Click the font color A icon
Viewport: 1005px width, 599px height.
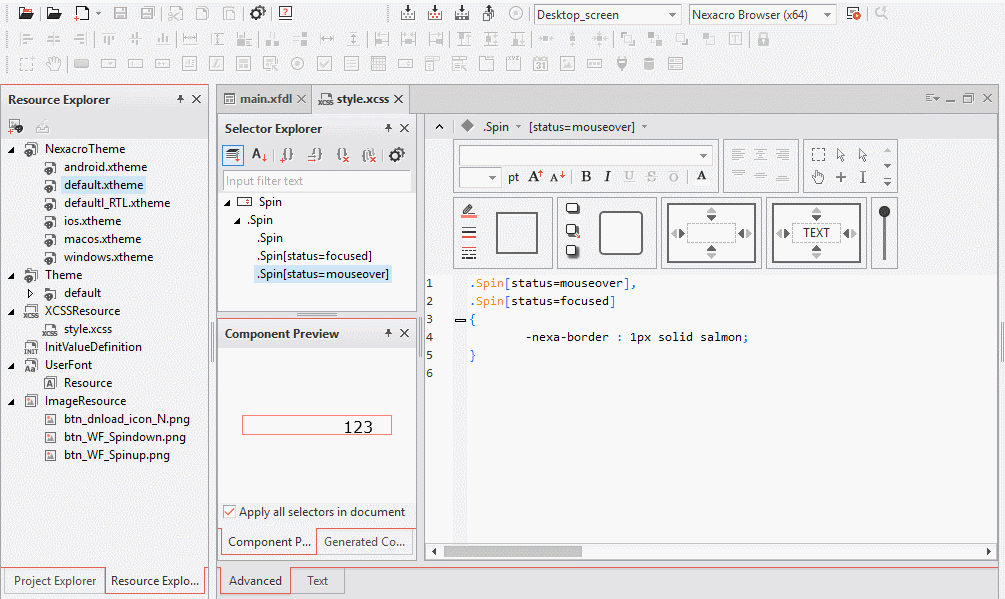pyautogui.click(x=701, y=177)
